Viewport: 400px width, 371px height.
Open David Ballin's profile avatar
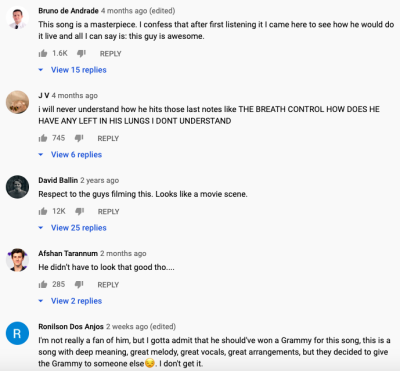point(17,187)
